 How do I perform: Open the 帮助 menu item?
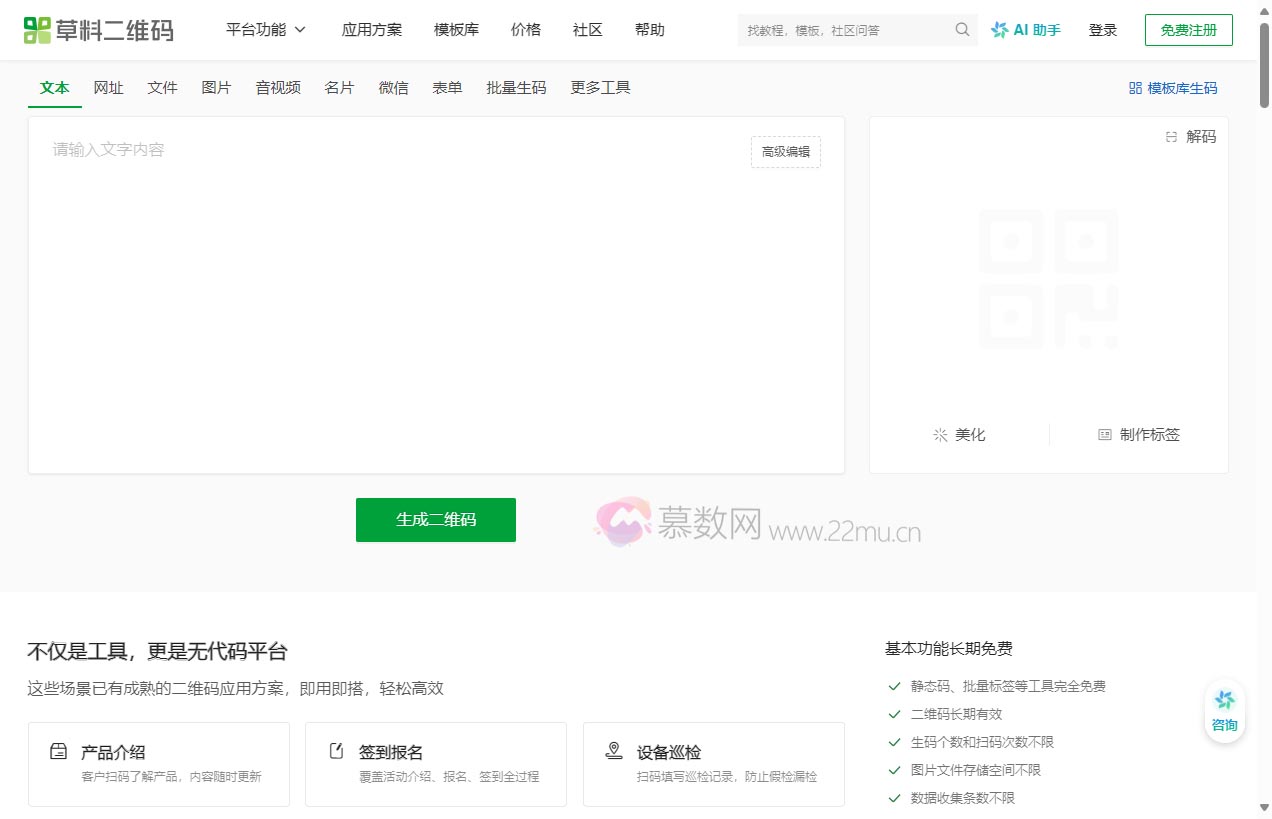[649, 30]
